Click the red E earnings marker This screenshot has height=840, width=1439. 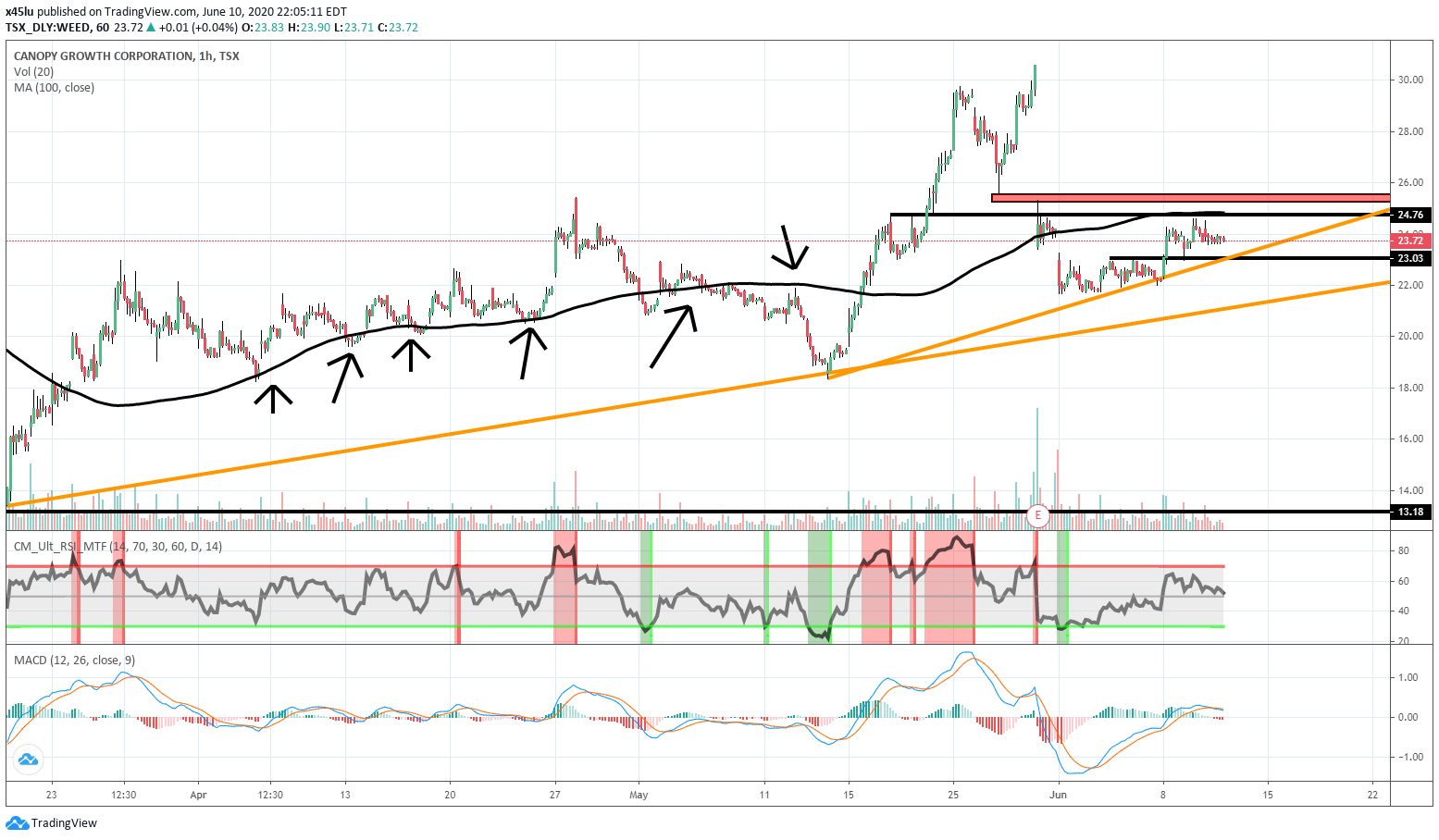click(x=1038, y=514)
